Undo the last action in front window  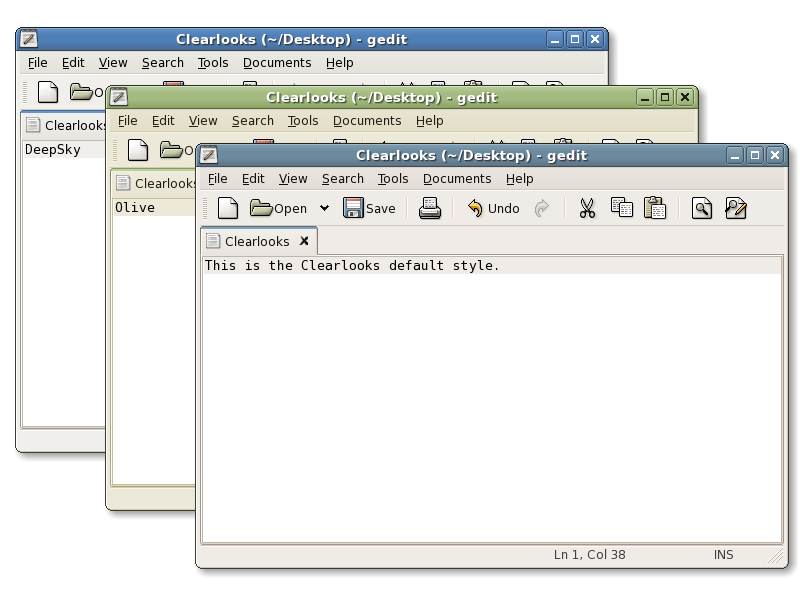[x=493, y=208]
